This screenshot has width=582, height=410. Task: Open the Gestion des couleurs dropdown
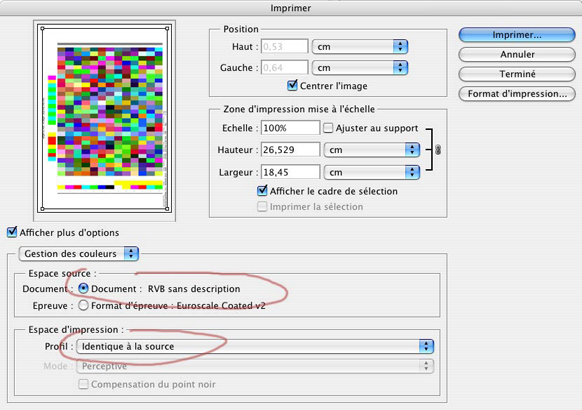point(79,253)
